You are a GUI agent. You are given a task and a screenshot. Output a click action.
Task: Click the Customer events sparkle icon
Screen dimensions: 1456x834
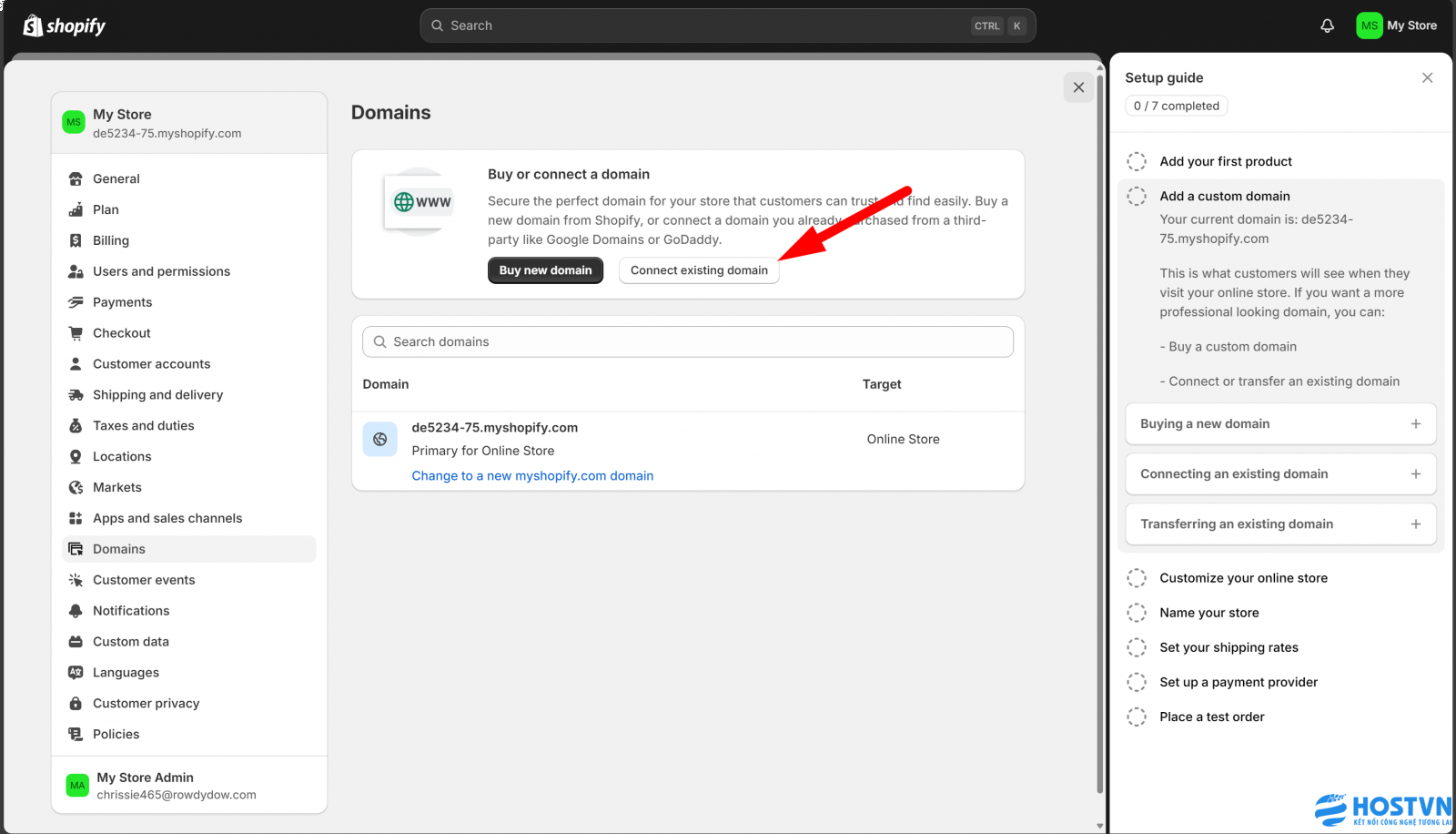(x=76, y=580)
